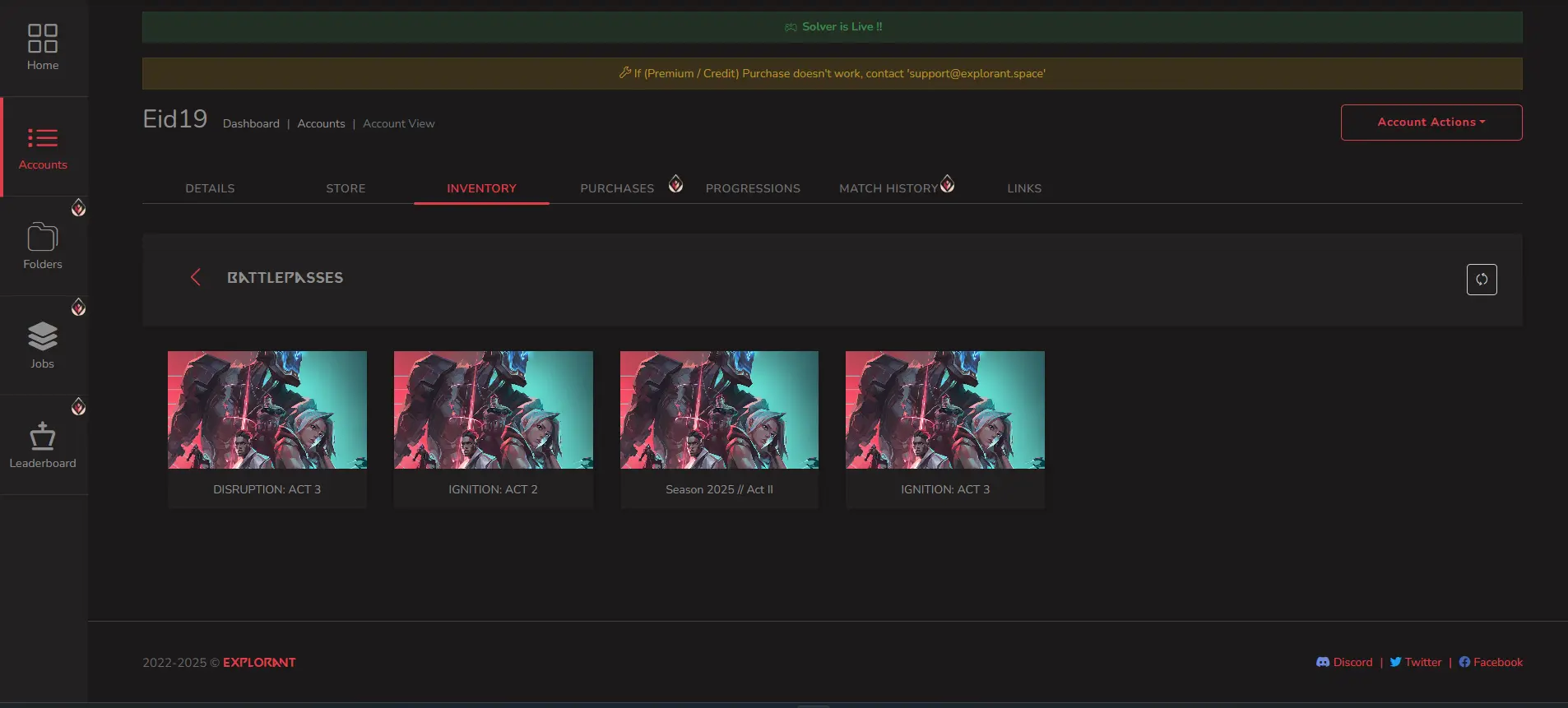
Task: Click the premium badge next to Match History
Action: tap(948, 184)
